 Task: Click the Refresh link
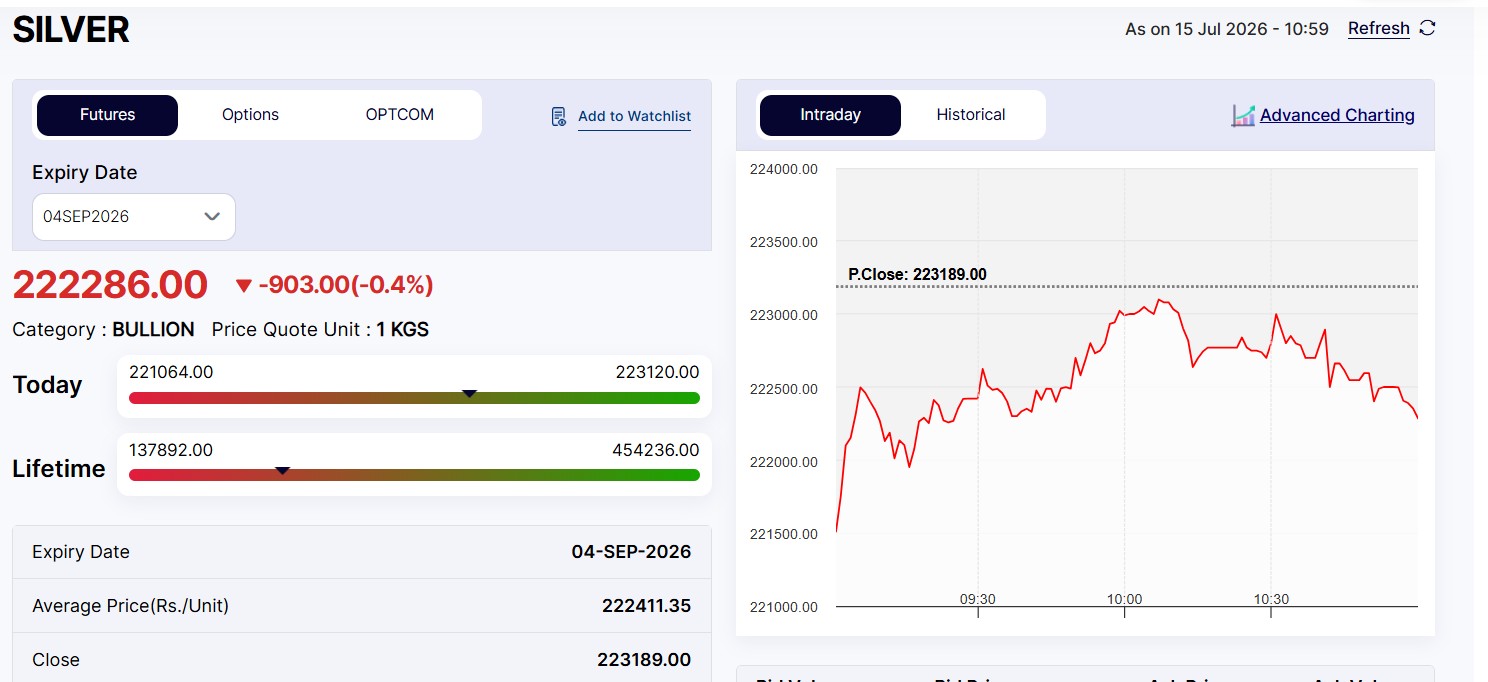(1378, 29)
